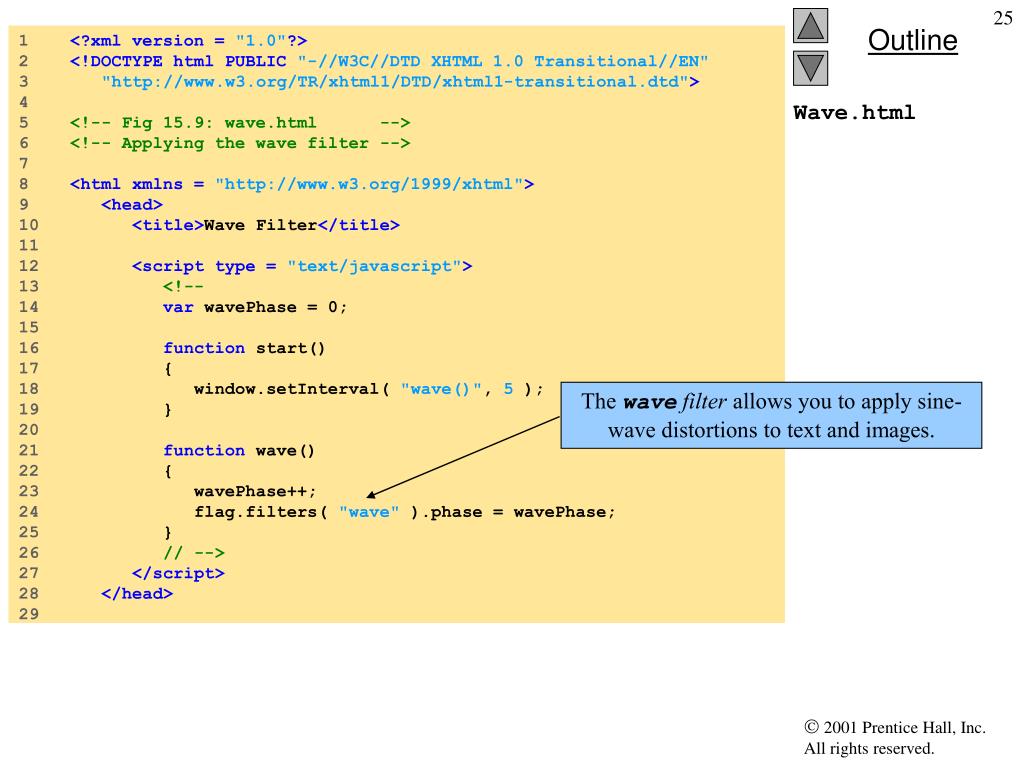Click 'function wave()' line
The image size is (1024, 768).
tap(239, 451)
